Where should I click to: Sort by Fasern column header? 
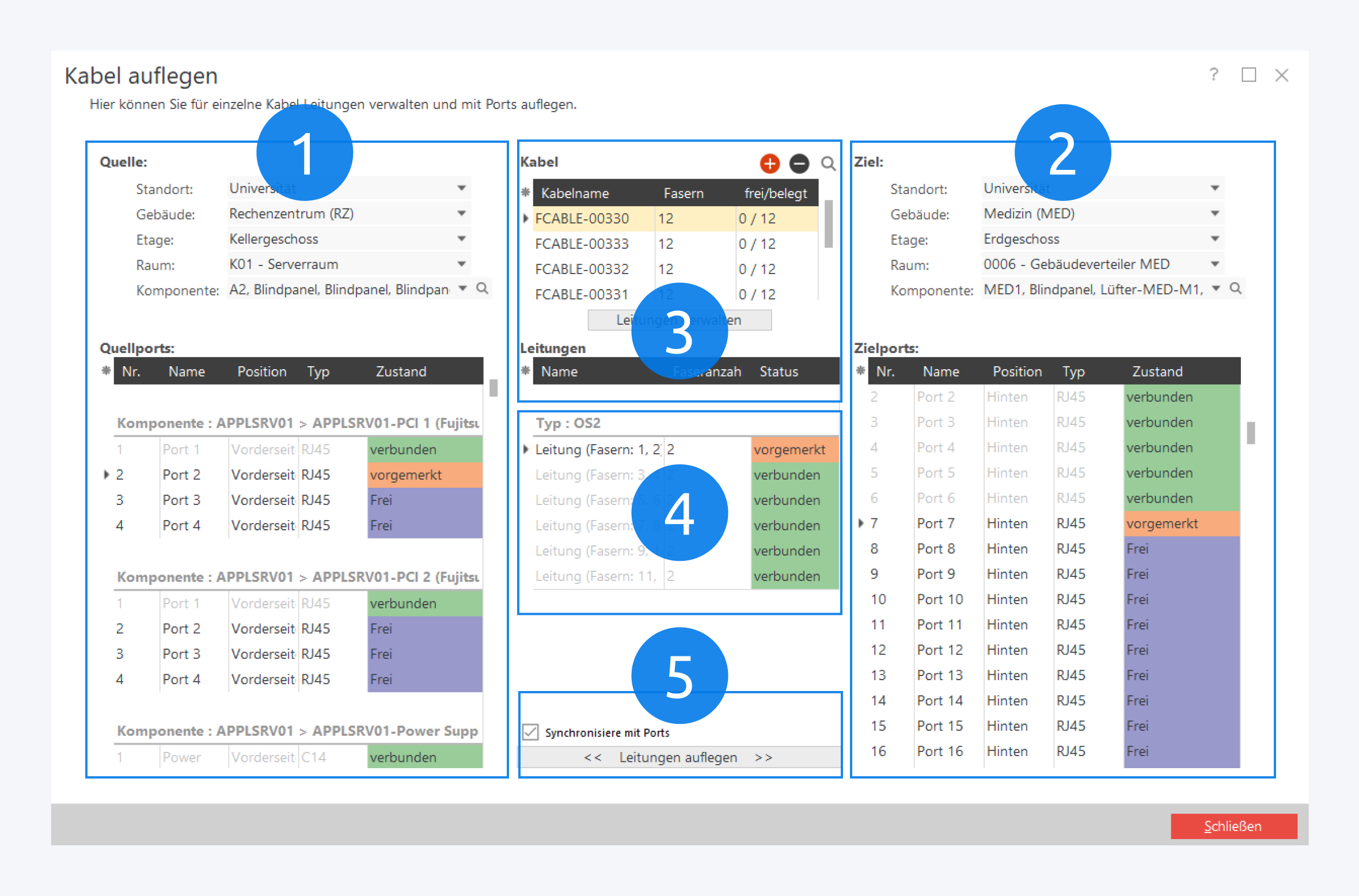click(683, 193)
